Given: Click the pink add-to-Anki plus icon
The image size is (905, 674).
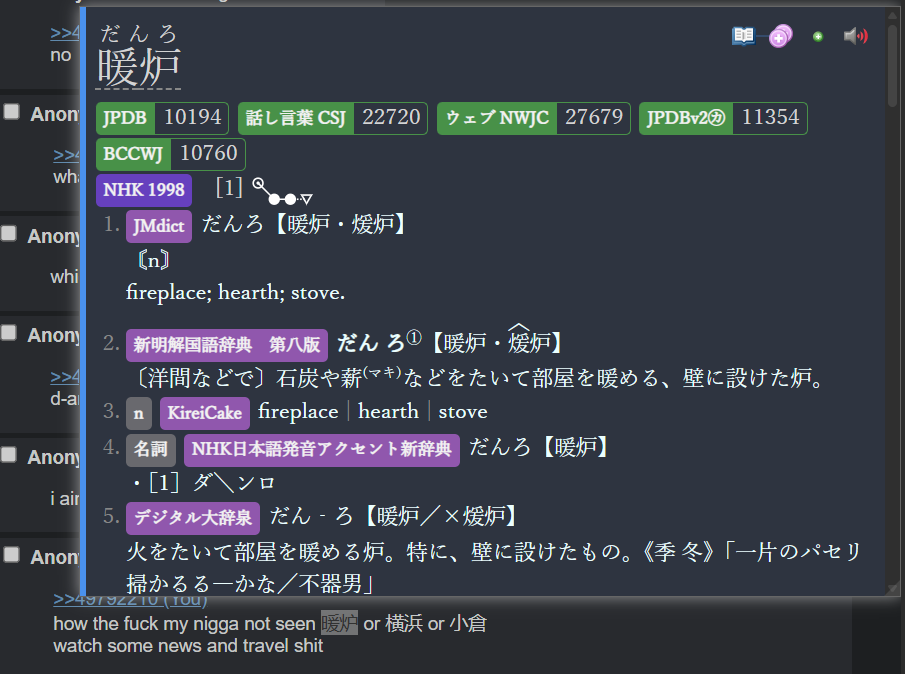Looking at the screenshot, I should point(780,36).
